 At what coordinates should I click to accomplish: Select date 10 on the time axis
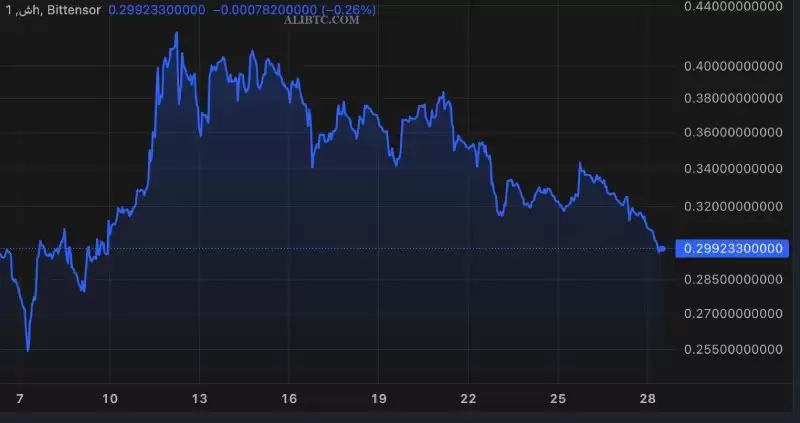coord(110,399)
